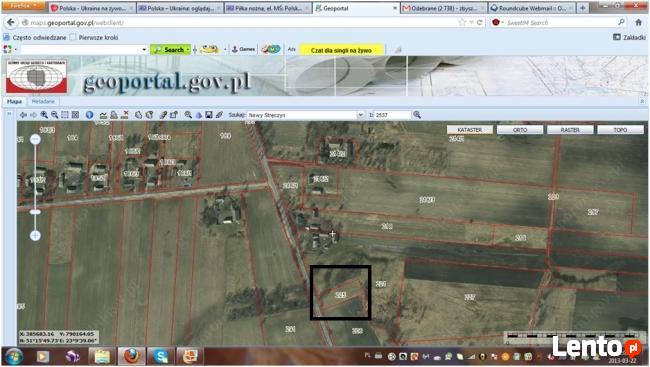Screen dimensions: 650x367
Task: Click the yellow Czat dla singli link
Action: [x=341, y=50]
